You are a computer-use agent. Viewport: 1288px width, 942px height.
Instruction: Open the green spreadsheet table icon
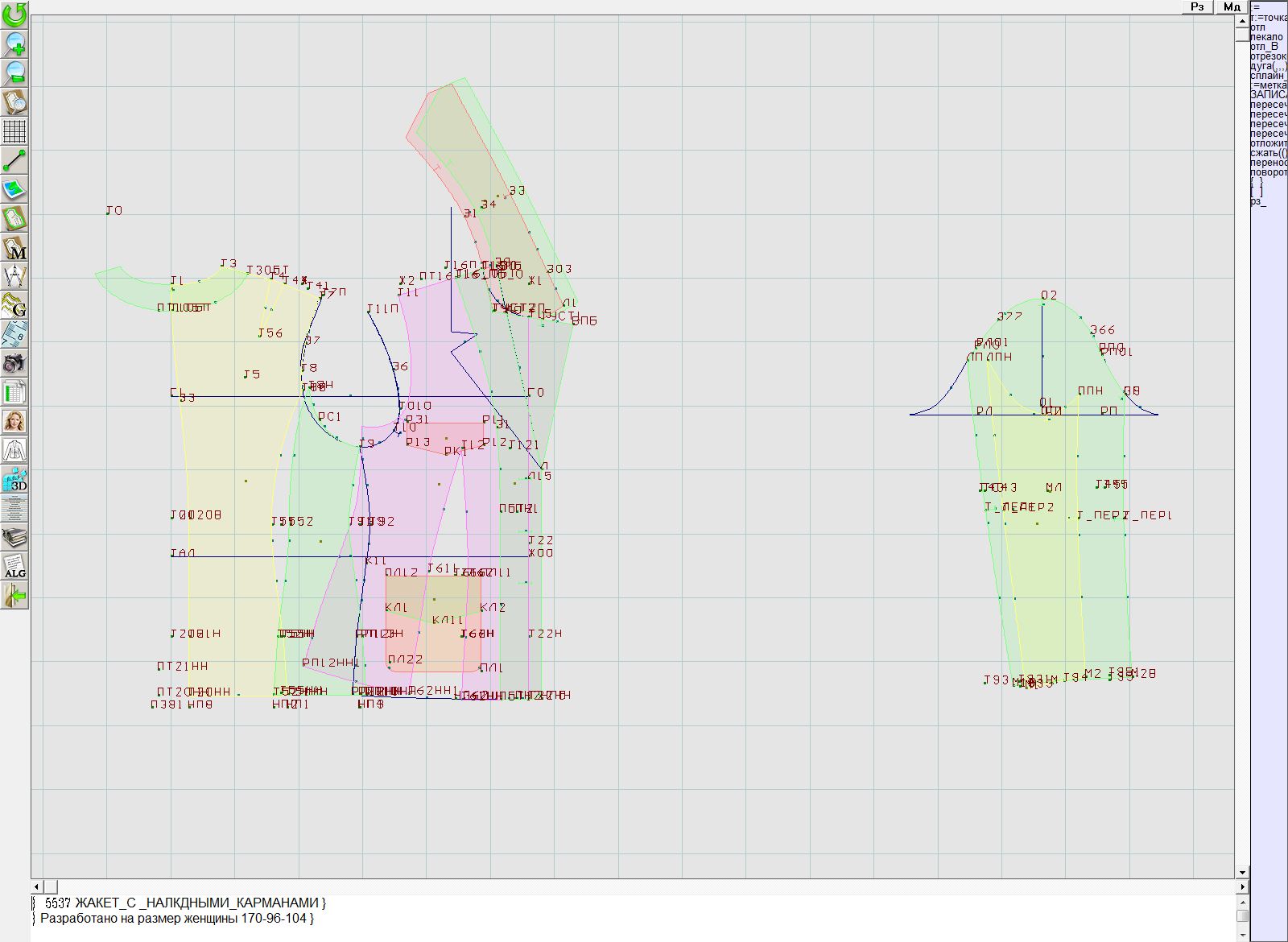14,393
